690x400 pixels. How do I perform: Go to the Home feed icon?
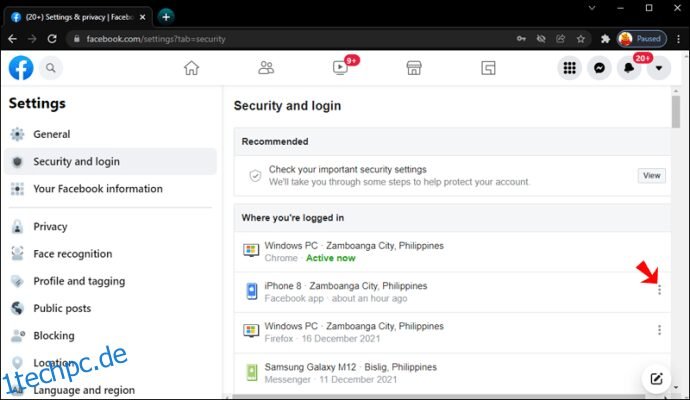point(191,68)
